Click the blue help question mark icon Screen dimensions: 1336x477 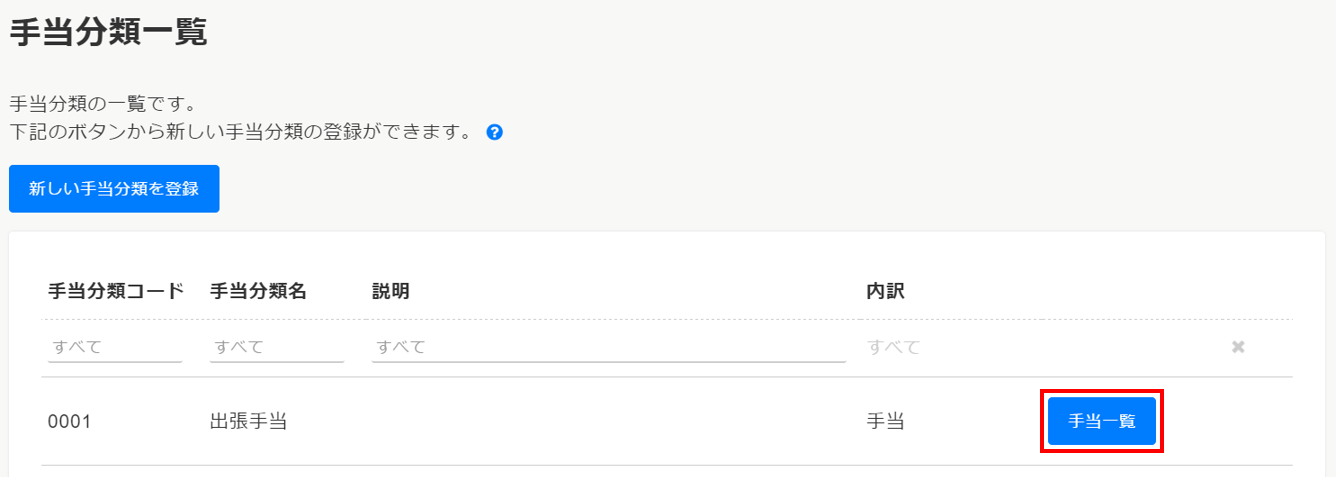pyautogui.click(x=494, y=132)
